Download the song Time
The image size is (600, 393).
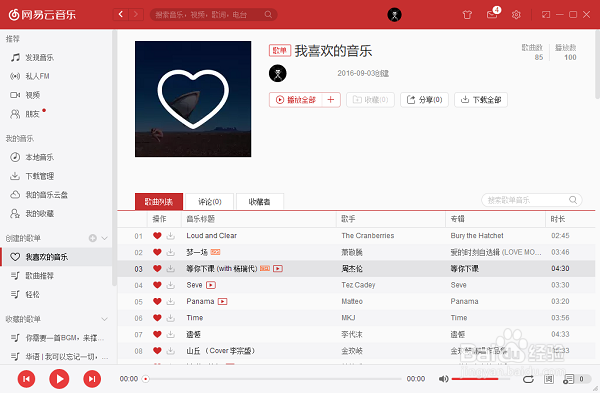click(x=171, y=318)
